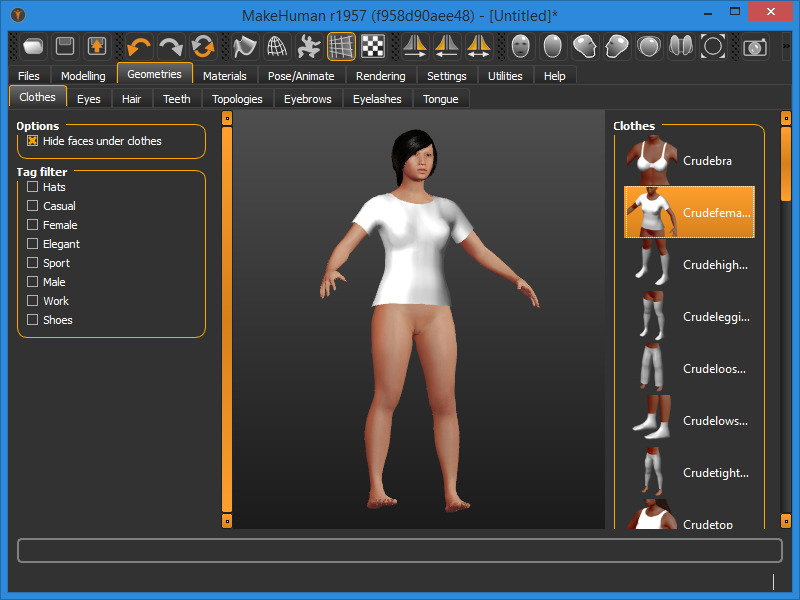Click the Export upload arrow icon
Image resolution: width=800 pixels, height=600 pixels.
coord(97,46)
